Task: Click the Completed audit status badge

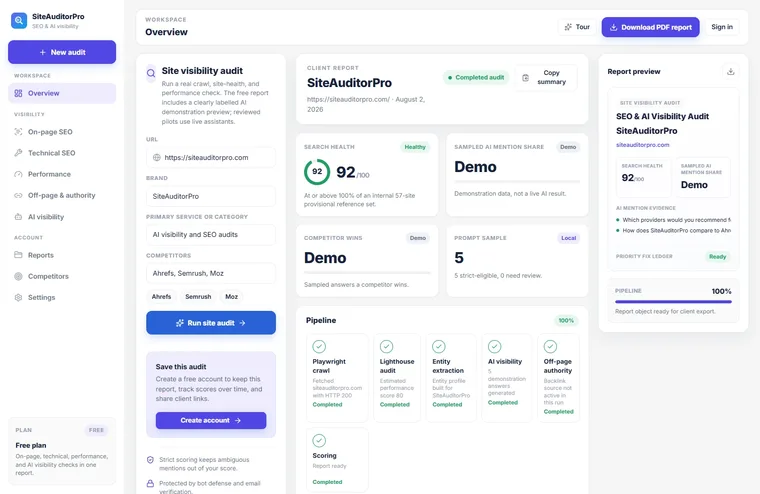Action: 476,78
